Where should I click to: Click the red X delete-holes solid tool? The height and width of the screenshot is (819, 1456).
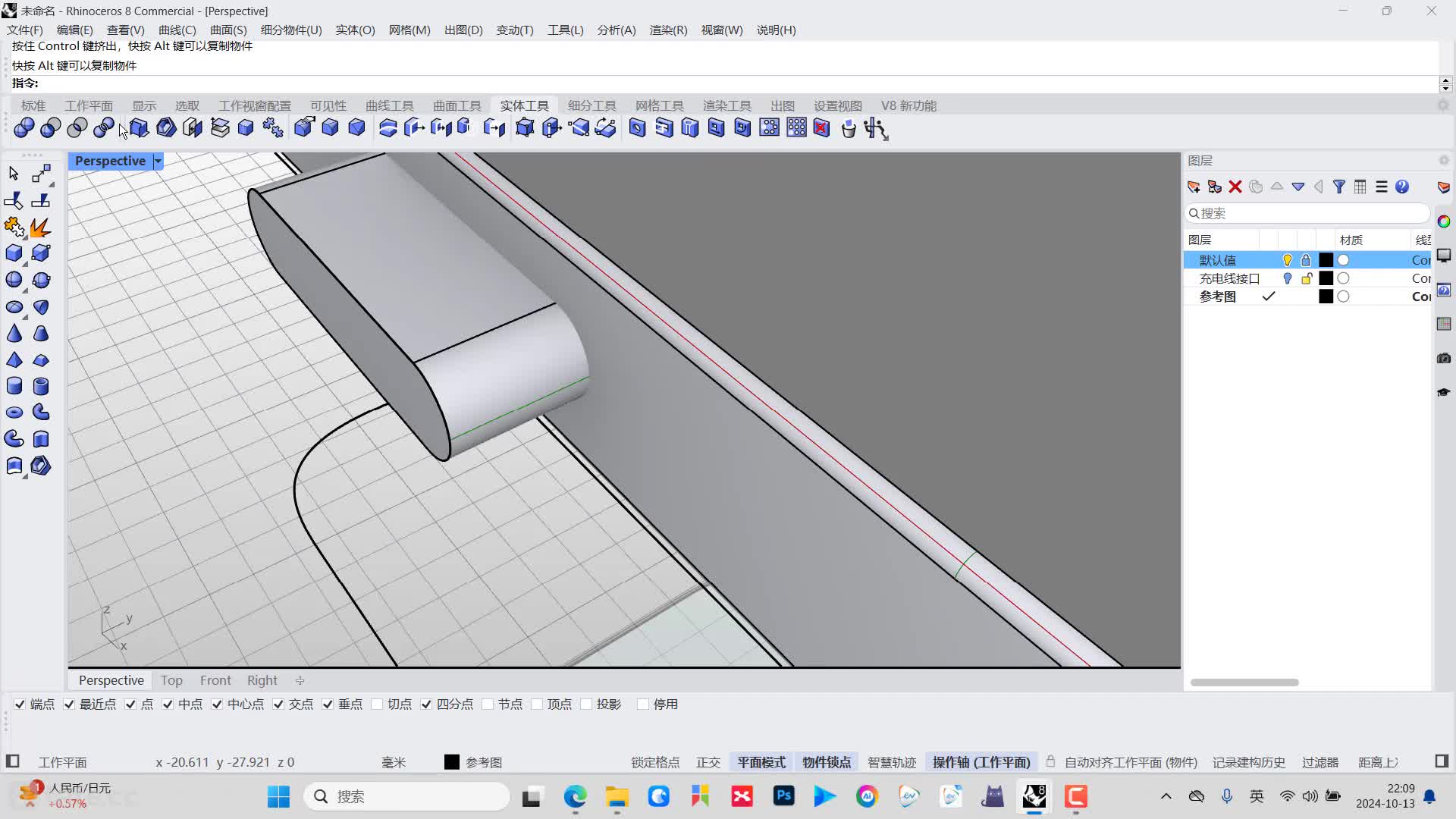821,128
